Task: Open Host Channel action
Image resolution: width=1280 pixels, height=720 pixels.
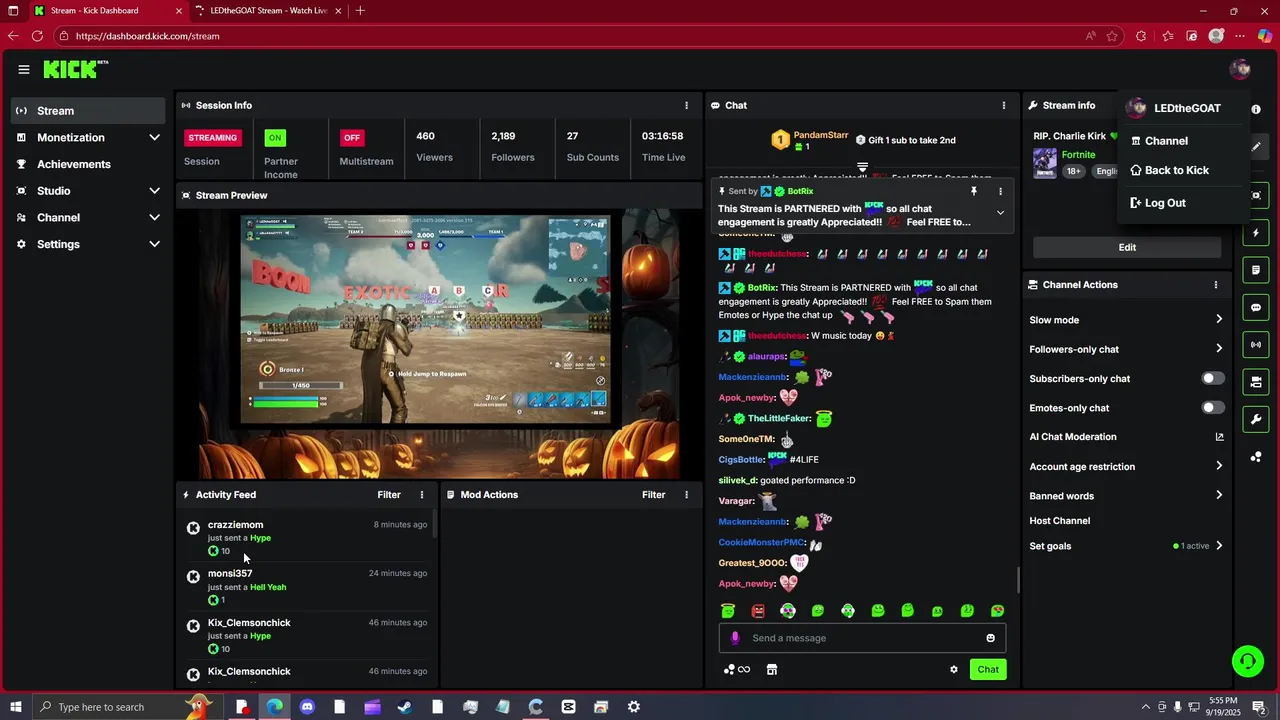Action: (x=1060, y=521)
